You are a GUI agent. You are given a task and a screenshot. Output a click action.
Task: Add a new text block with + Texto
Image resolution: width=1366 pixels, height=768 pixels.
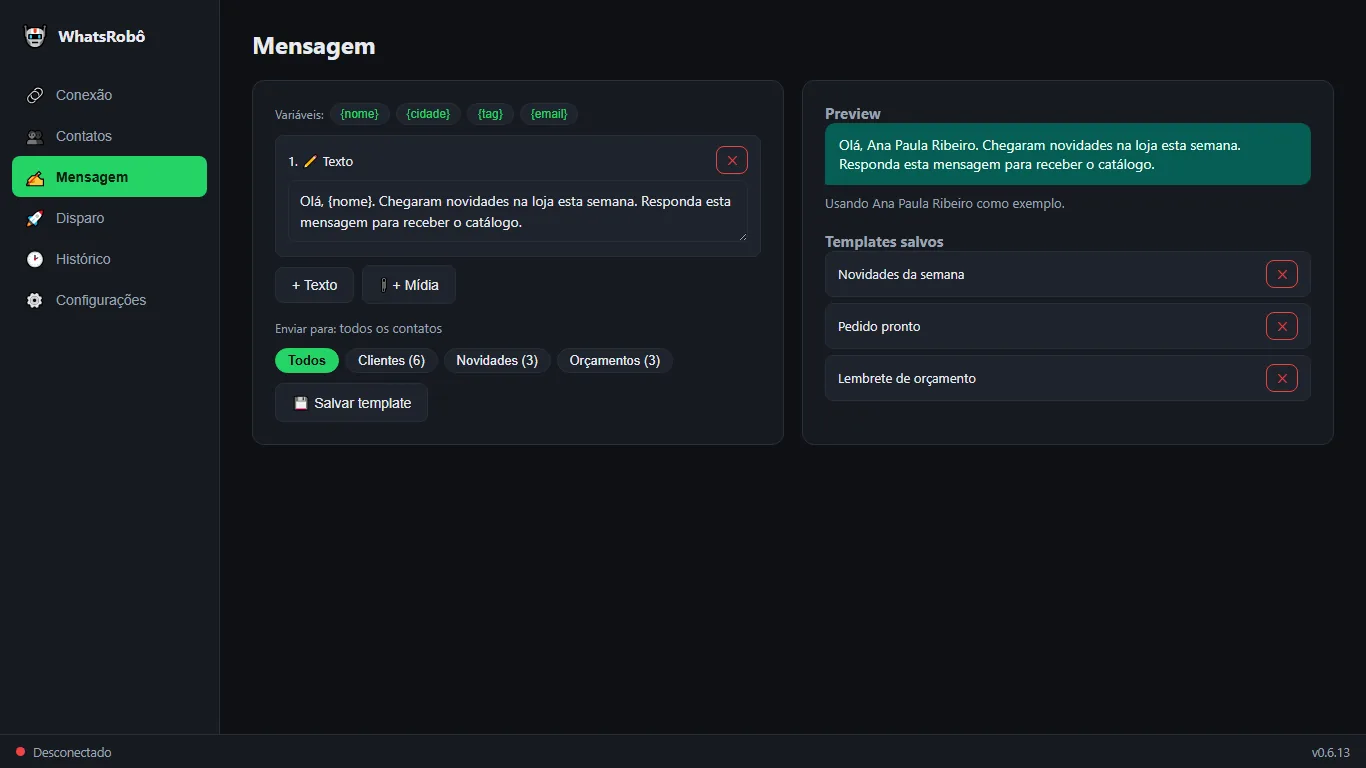[x=314, y=285]
